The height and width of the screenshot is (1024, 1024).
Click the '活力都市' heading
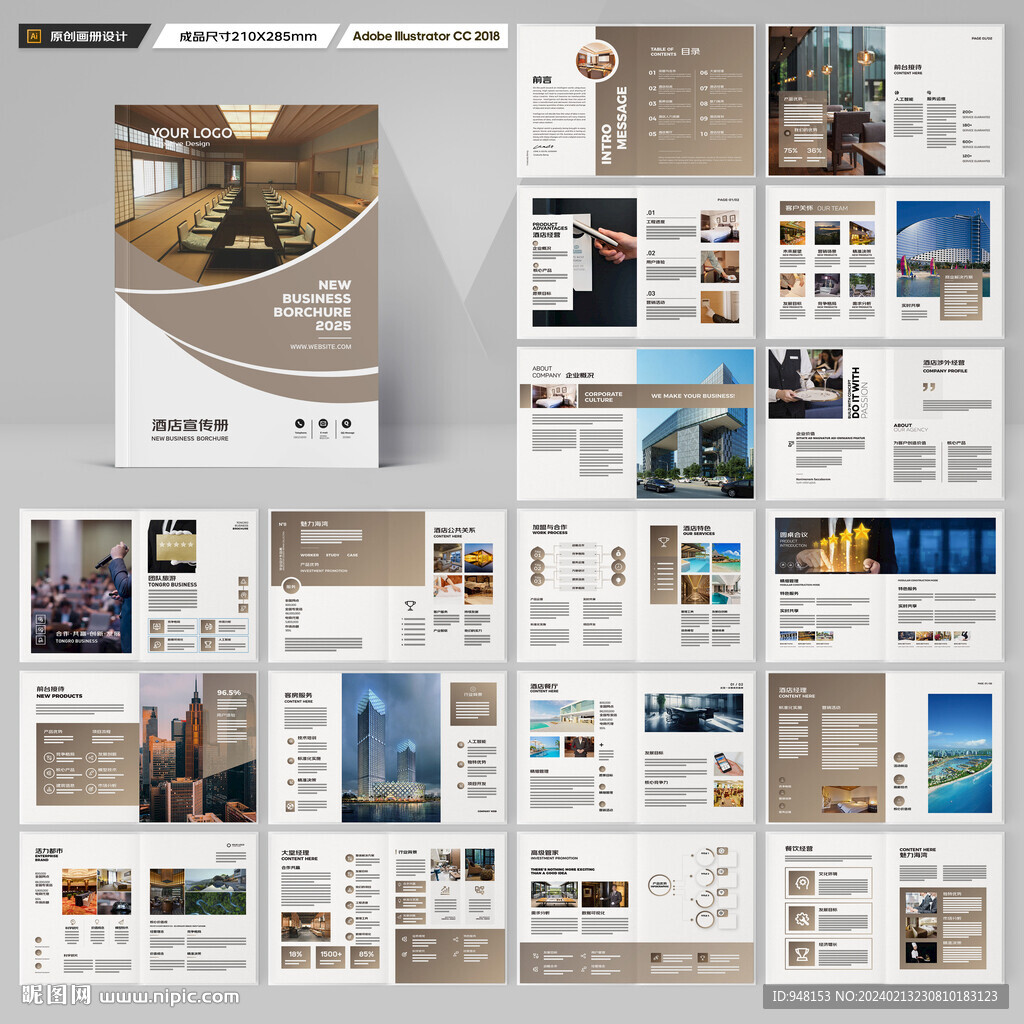49,851
